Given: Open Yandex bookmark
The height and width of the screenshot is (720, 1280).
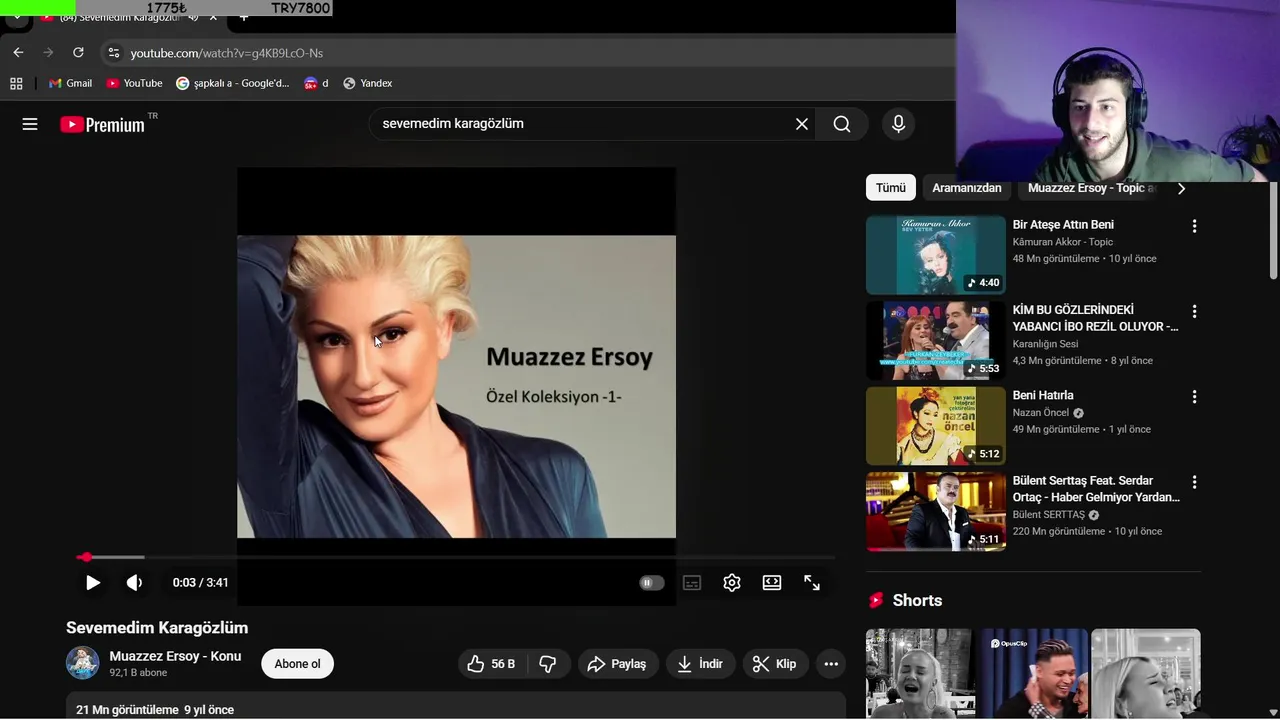Looking at the screenshot, I should (367, 83).
